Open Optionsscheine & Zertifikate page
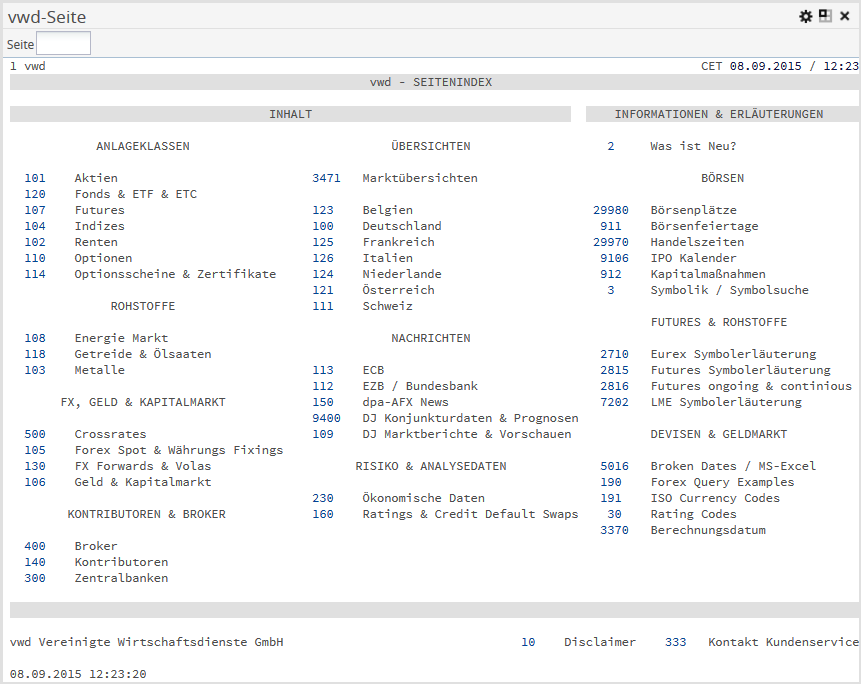 coord(35,274)
